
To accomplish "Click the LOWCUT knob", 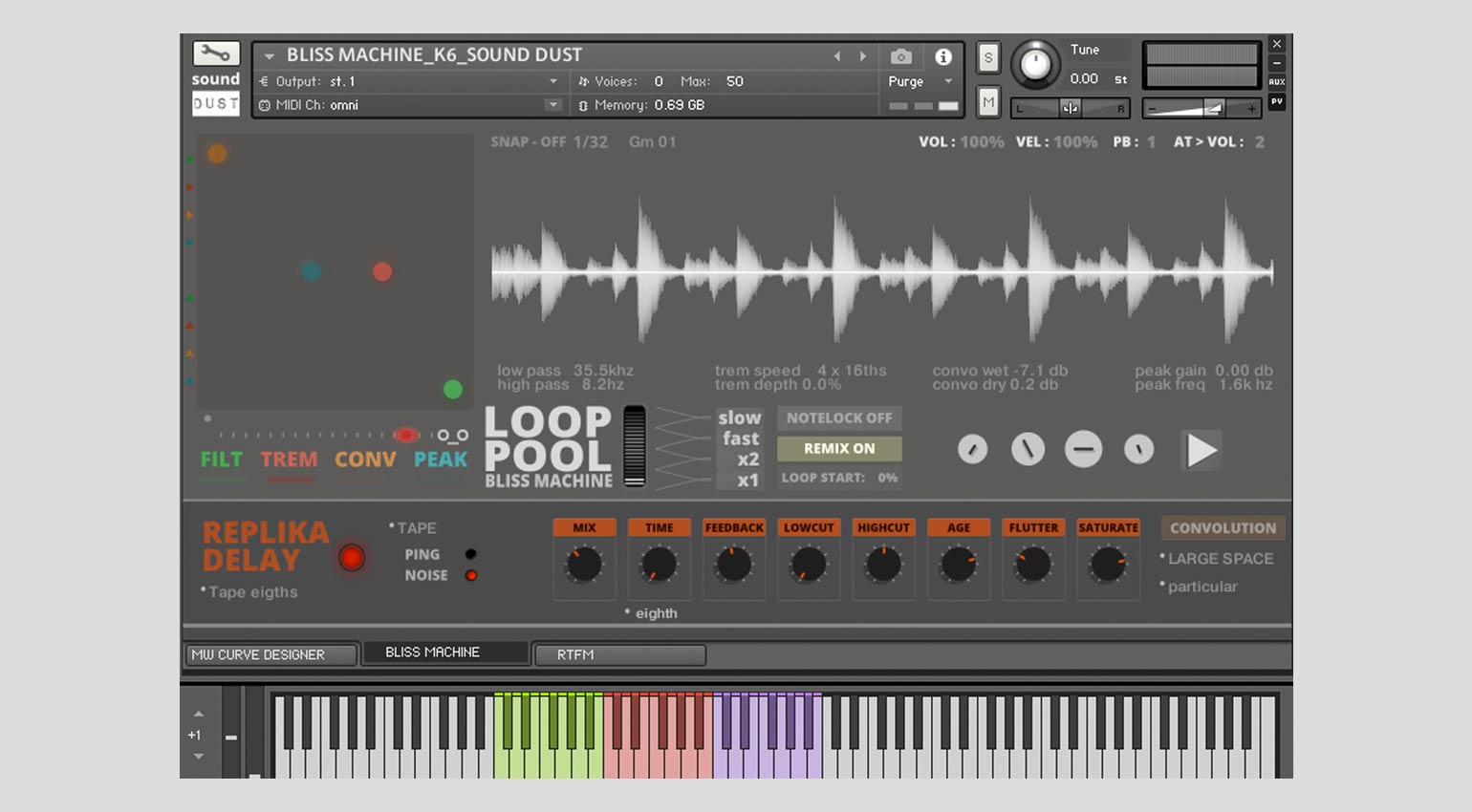I will 809,565.
